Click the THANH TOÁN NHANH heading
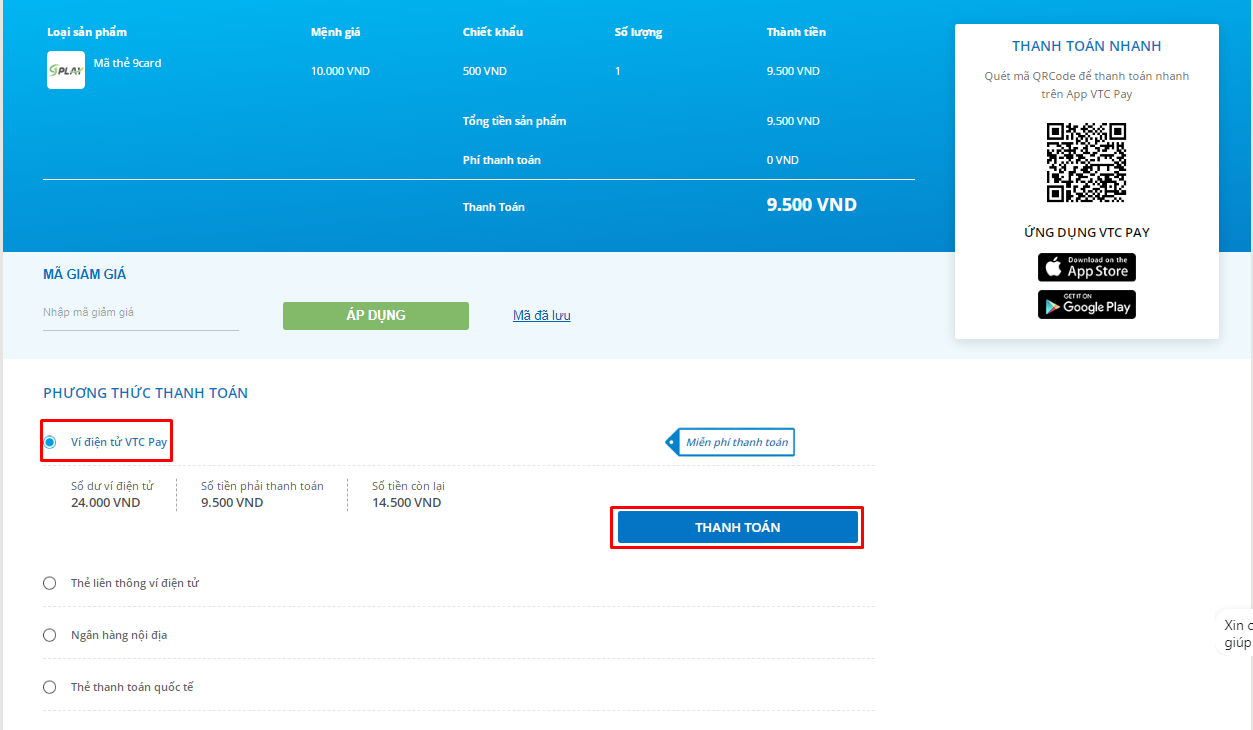The width and height of the screenshot is (1253, 730). [1086, 46]
